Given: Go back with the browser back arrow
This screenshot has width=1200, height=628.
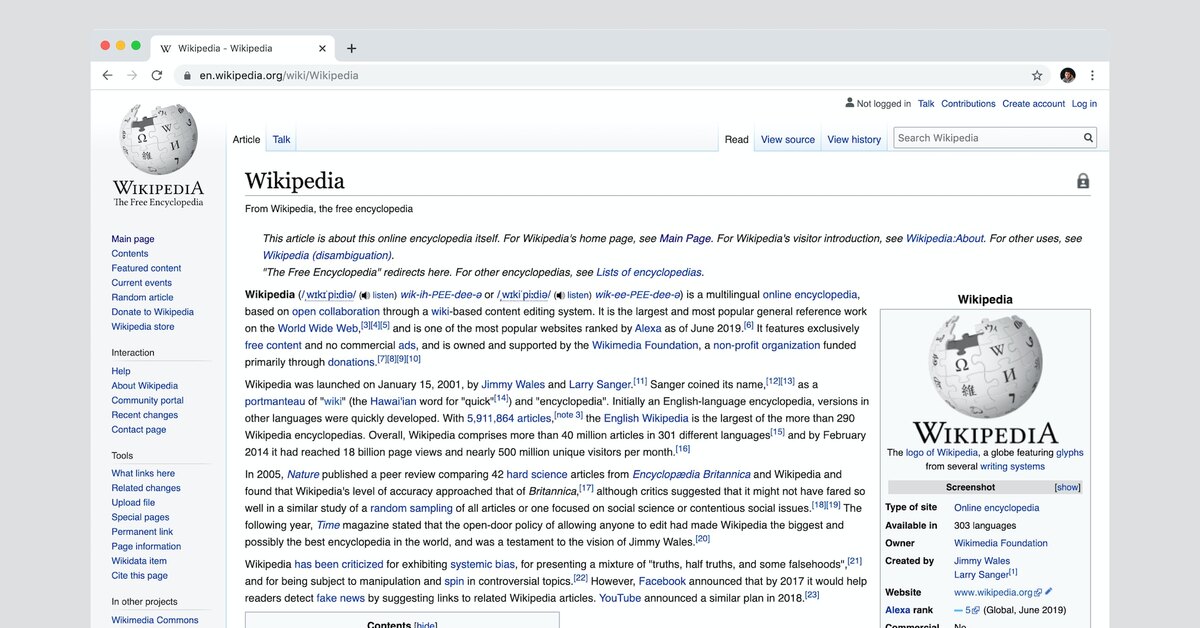Looking at the screenshot, I should click(x=107, y=75).
